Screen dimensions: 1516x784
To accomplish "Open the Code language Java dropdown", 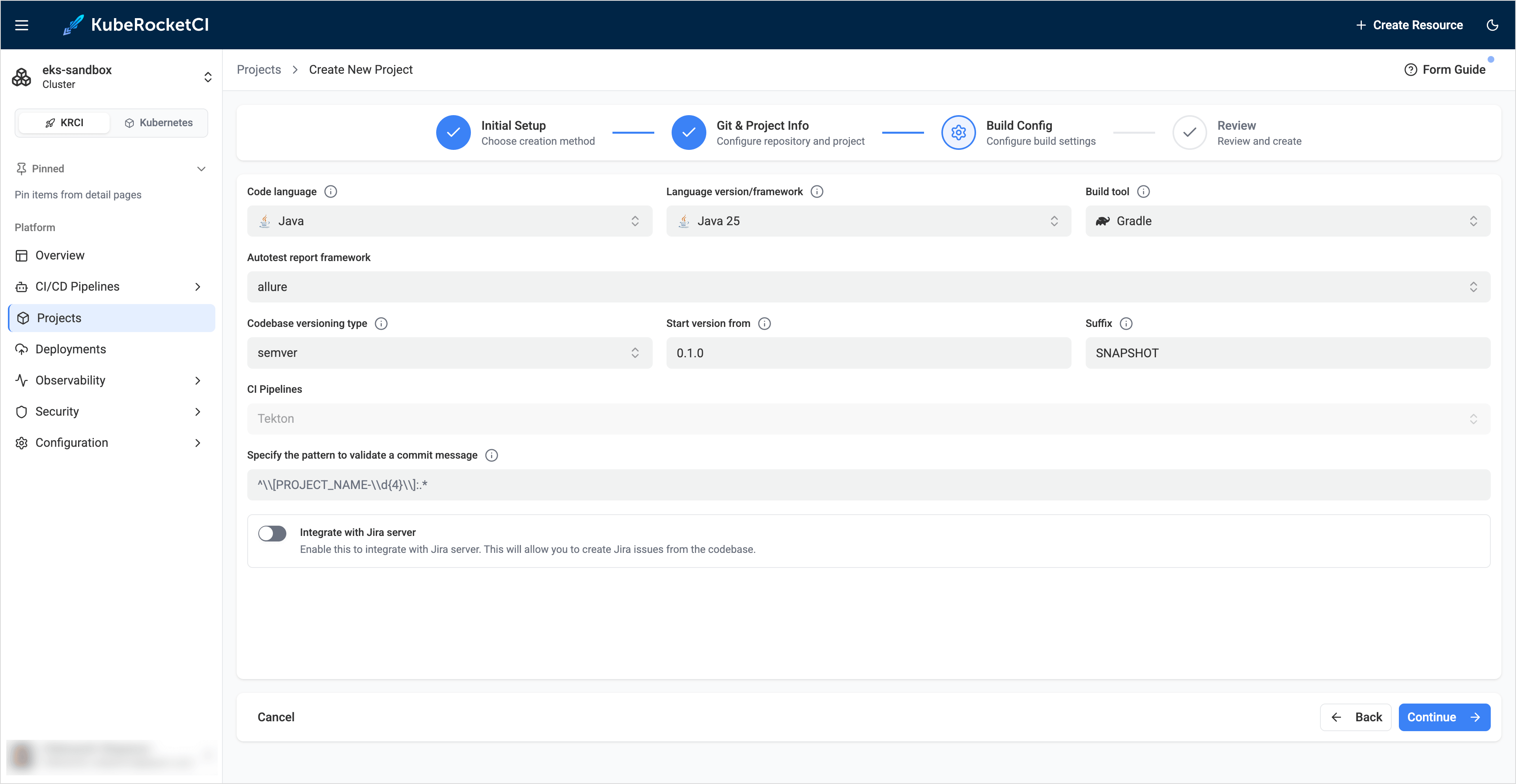I will pos(450,221).
